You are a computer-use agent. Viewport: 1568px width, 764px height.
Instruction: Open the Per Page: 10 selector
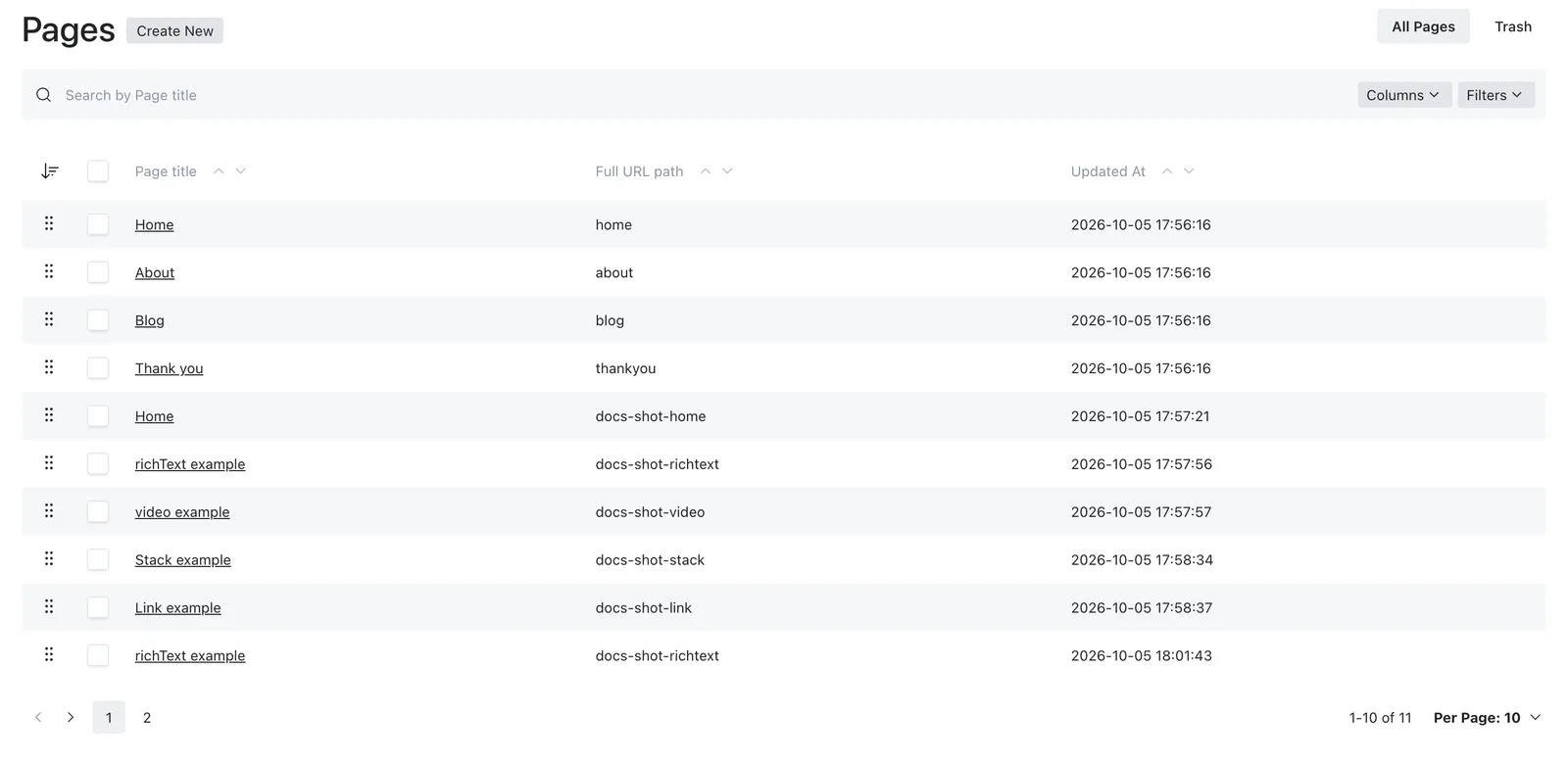(1487, 718)
